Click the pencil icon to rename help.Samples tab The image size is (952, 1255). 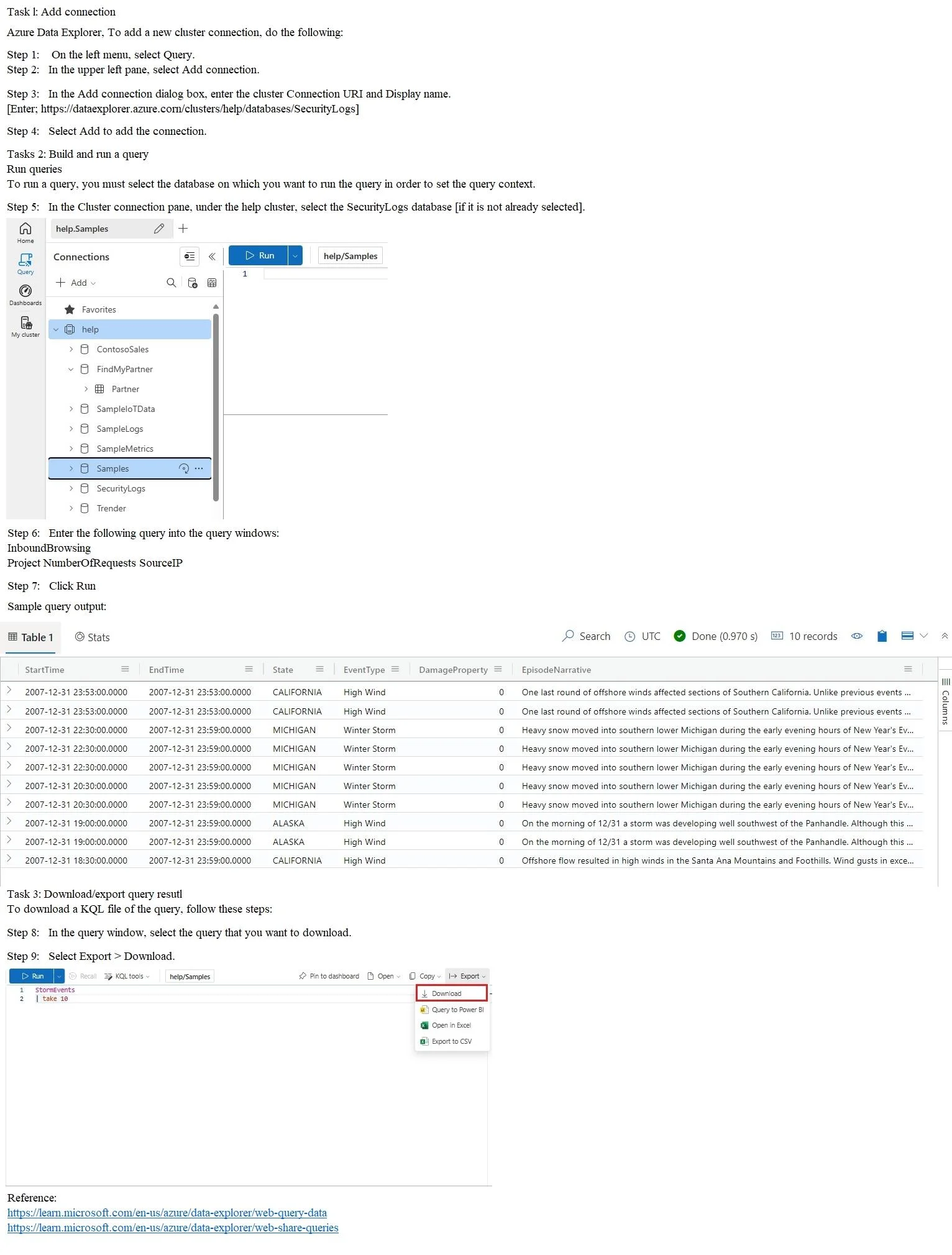coord(159,229)
